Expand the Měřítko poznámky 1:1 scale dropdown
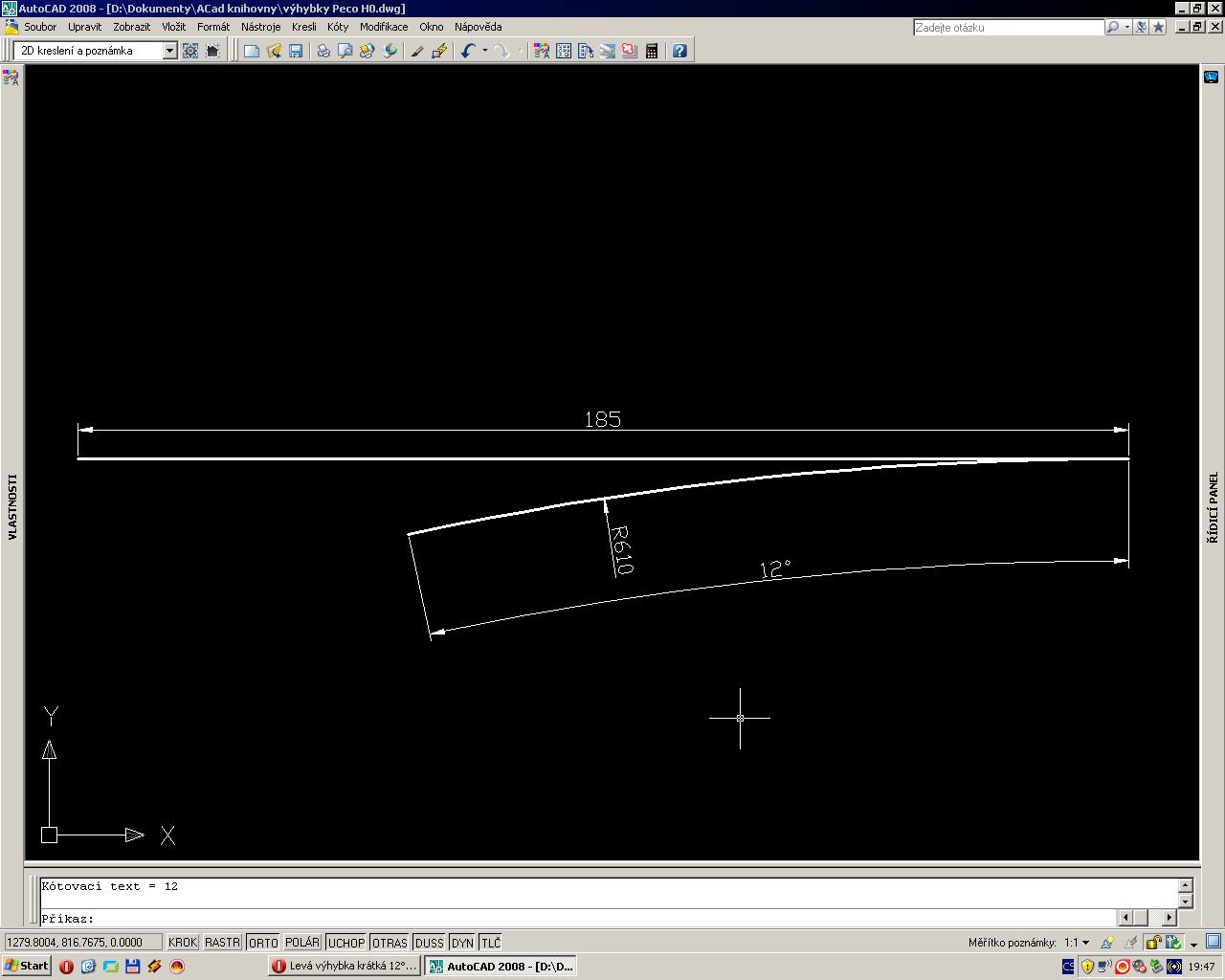This screenshot has height=980, width=1225. pos(1085,943)
